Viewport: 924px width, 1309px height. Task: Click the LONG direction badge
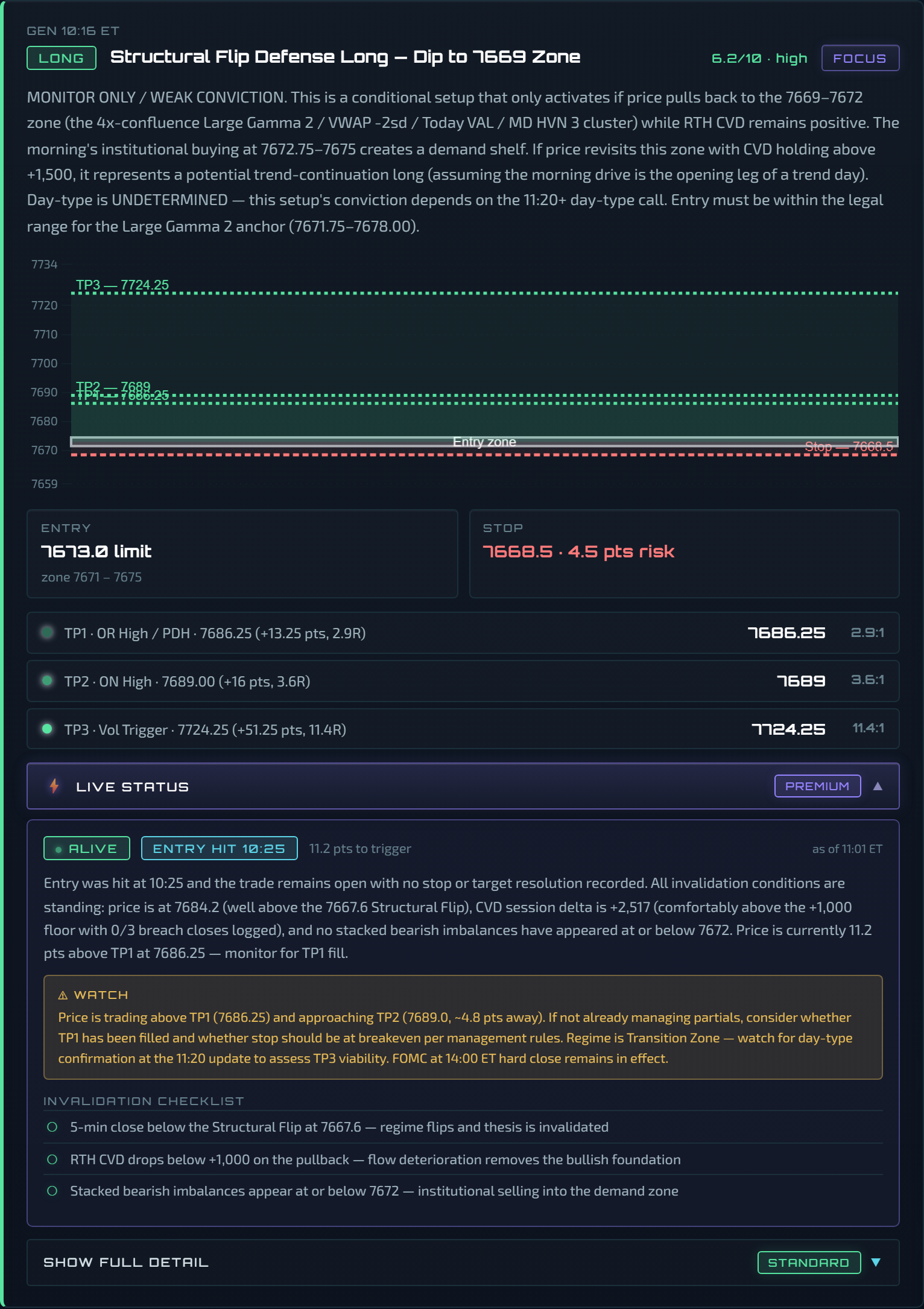pyautogui.click(x=62, y=58)
